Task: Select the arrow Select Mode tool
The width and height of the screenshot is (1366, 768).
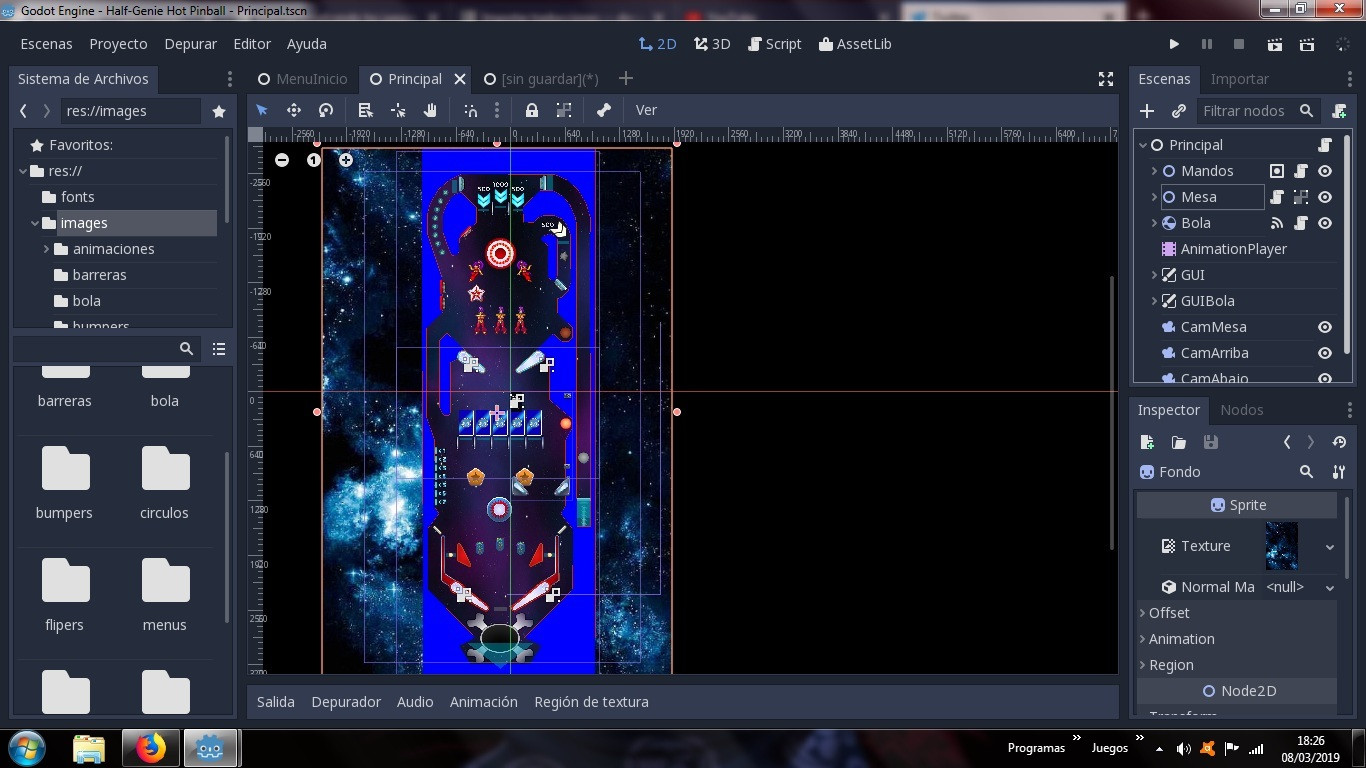Action: pos(262,110)
